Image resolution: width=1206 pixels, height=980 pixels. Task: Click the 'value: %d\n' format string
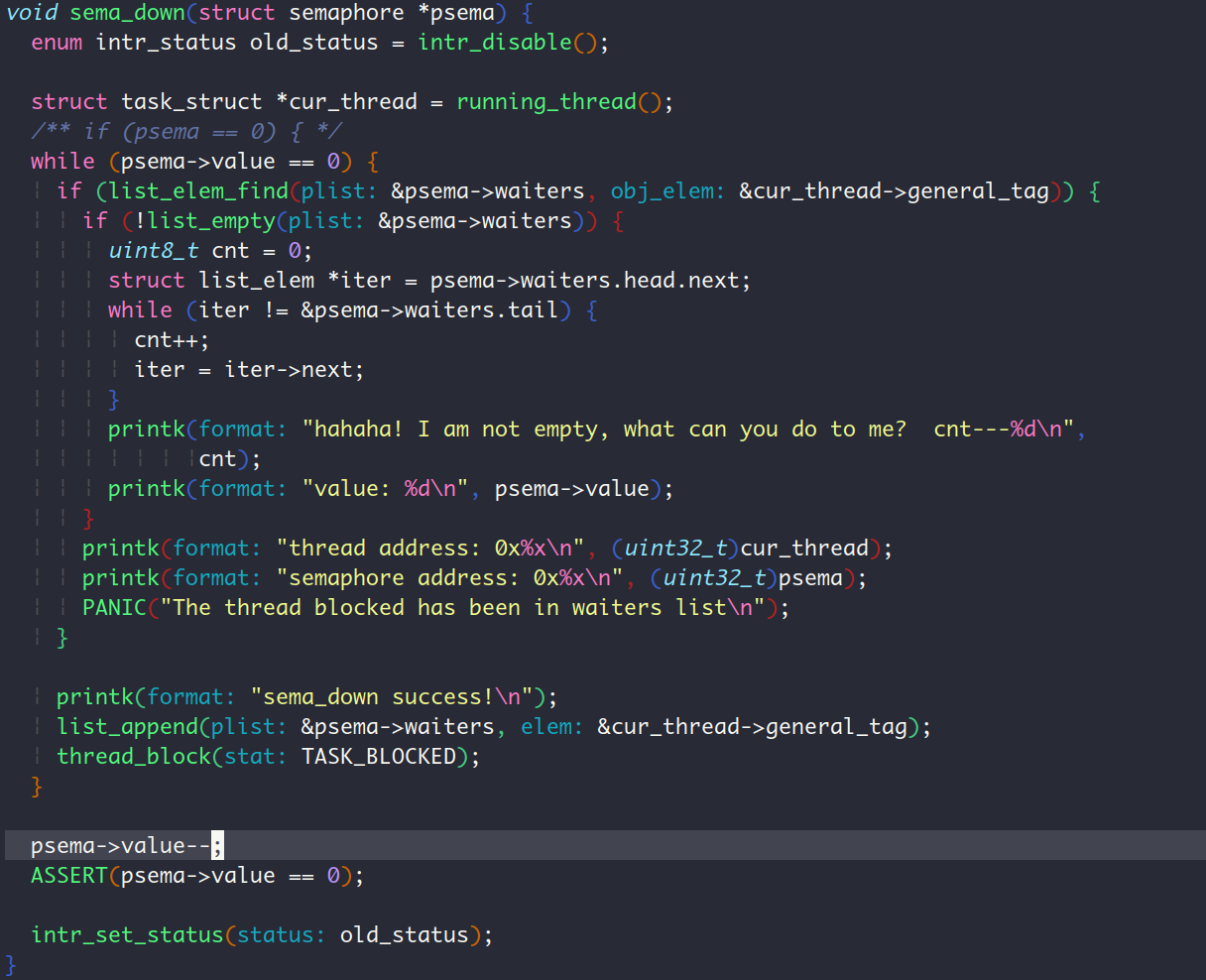point(386,489)
